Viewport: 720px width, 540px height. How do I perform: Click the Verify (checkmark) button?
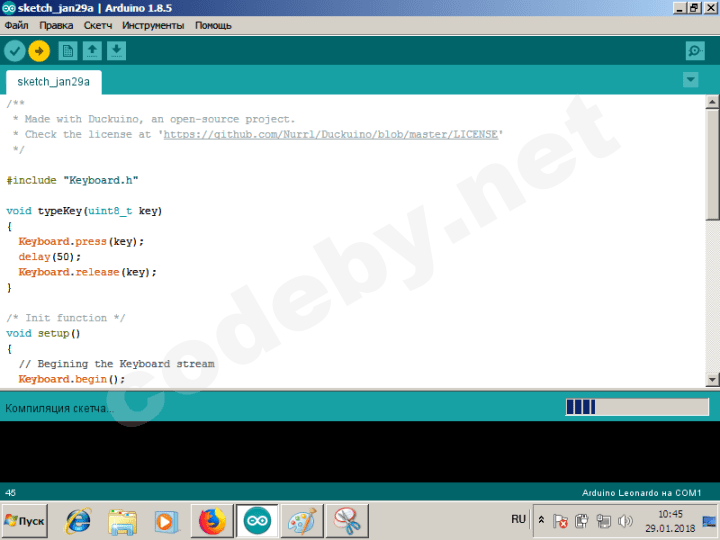(x=15, y=51)
